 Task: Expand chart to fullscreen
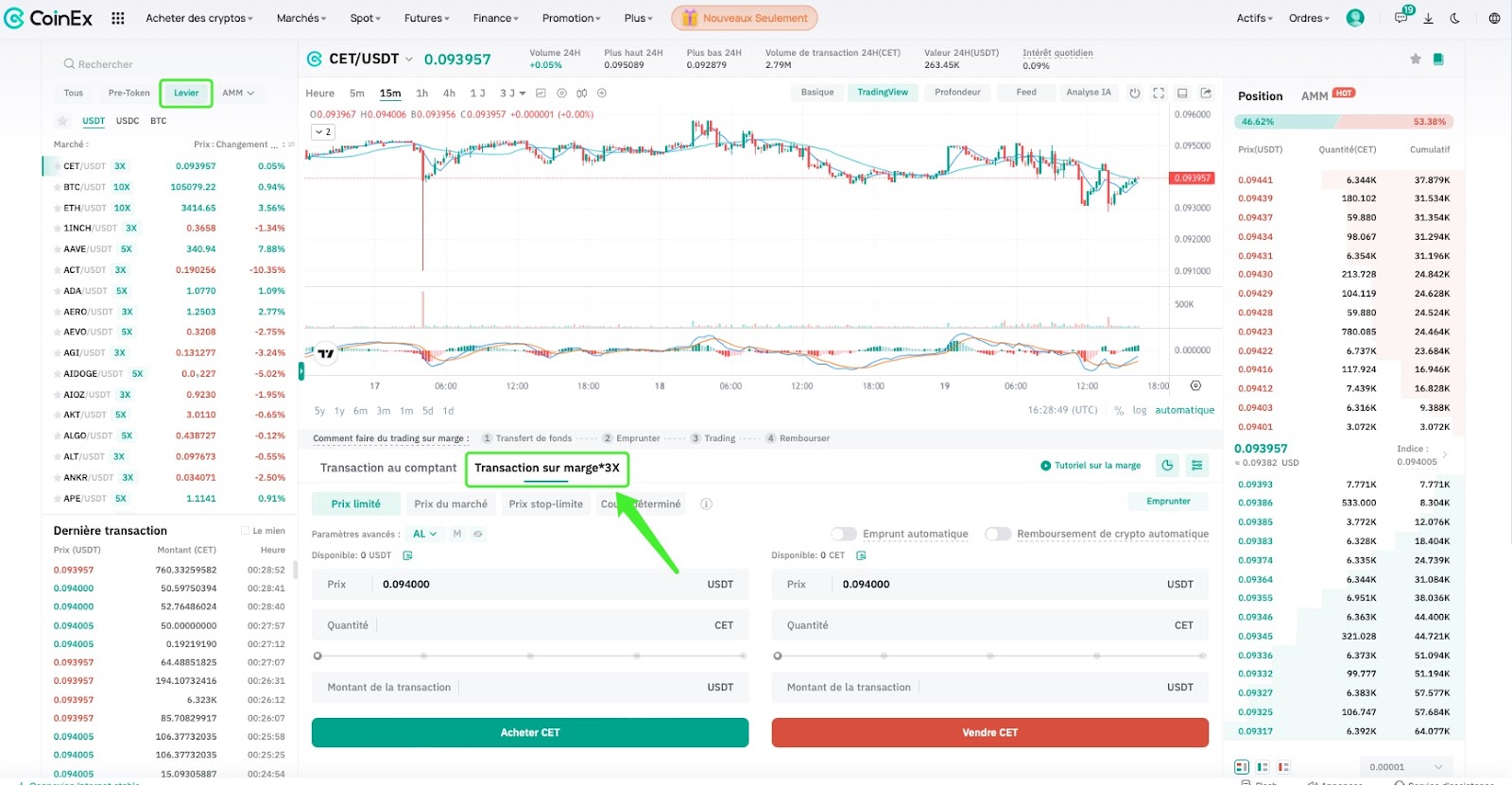(1159, 93)
